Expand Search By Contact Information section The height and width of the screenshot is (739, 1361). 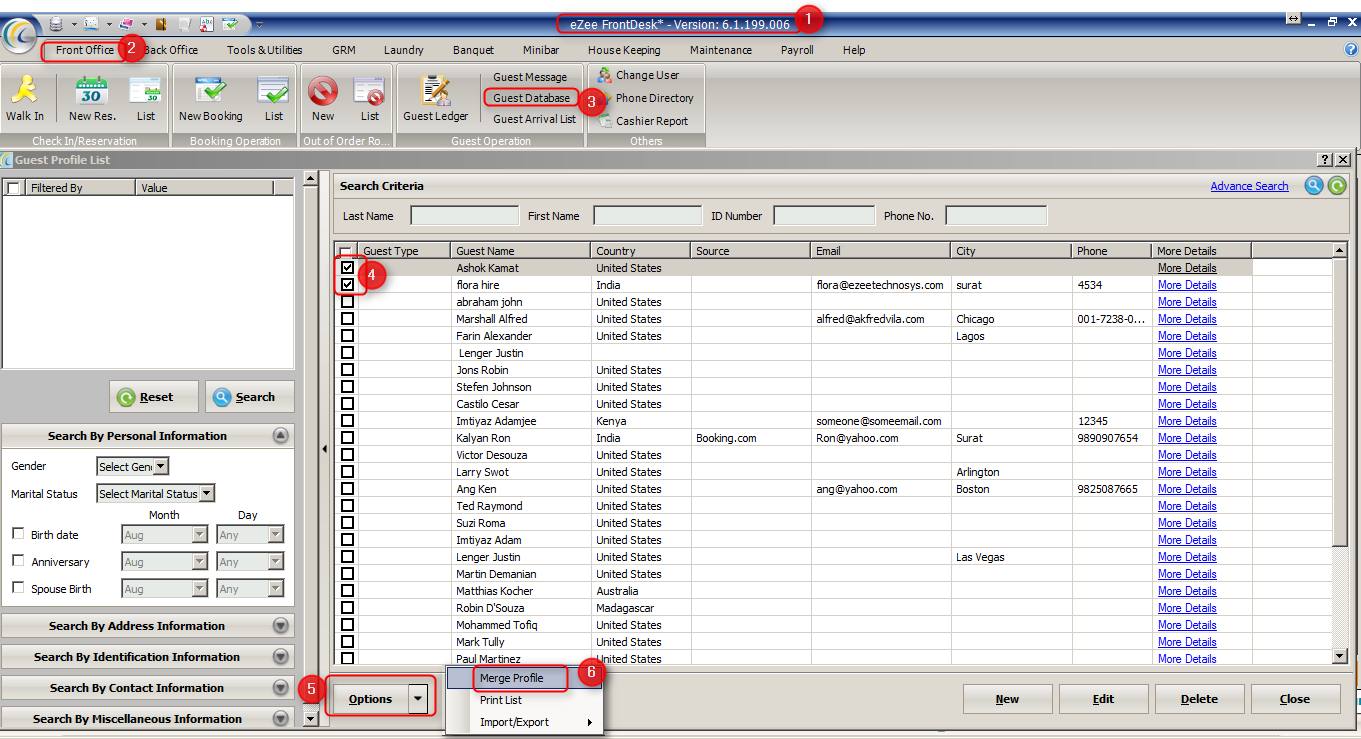click(x=281, y=688)
